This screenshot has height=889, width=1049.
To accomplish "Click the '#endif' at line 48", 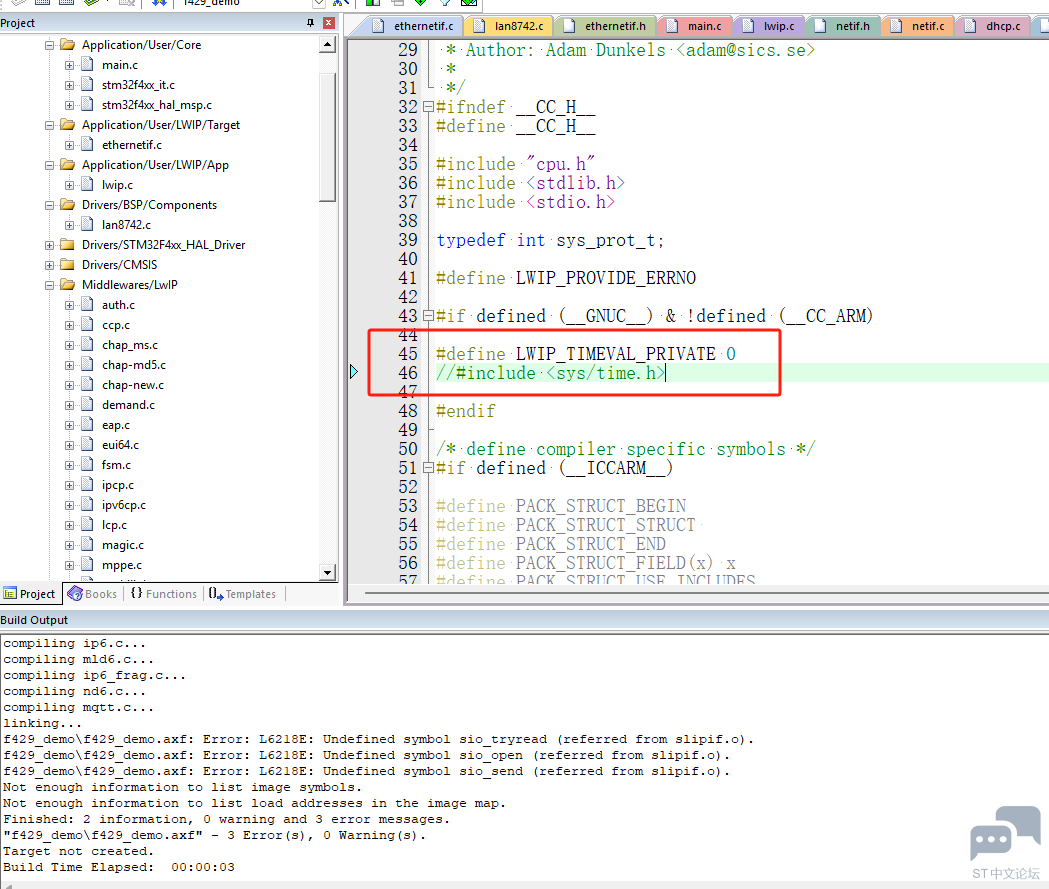I will 466,411.
